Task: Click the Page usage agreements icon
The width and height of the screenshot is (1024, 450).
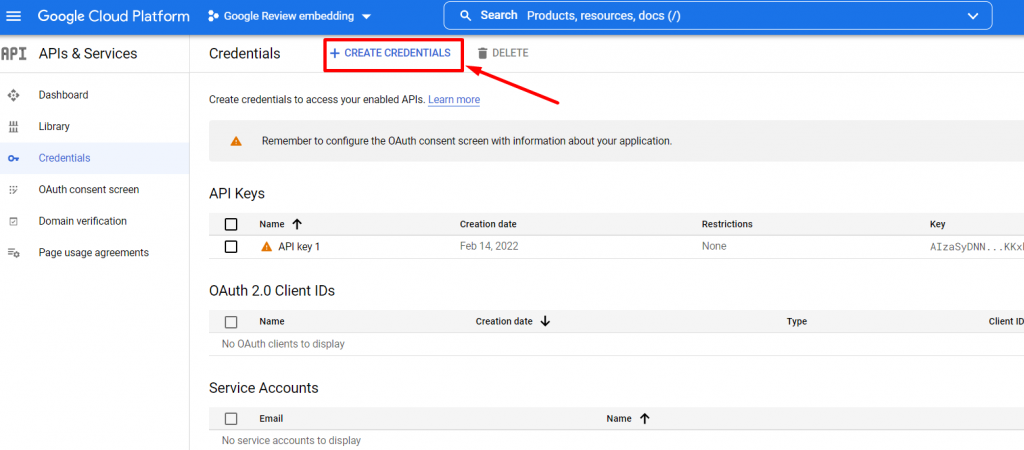Action: coord(13,253)
